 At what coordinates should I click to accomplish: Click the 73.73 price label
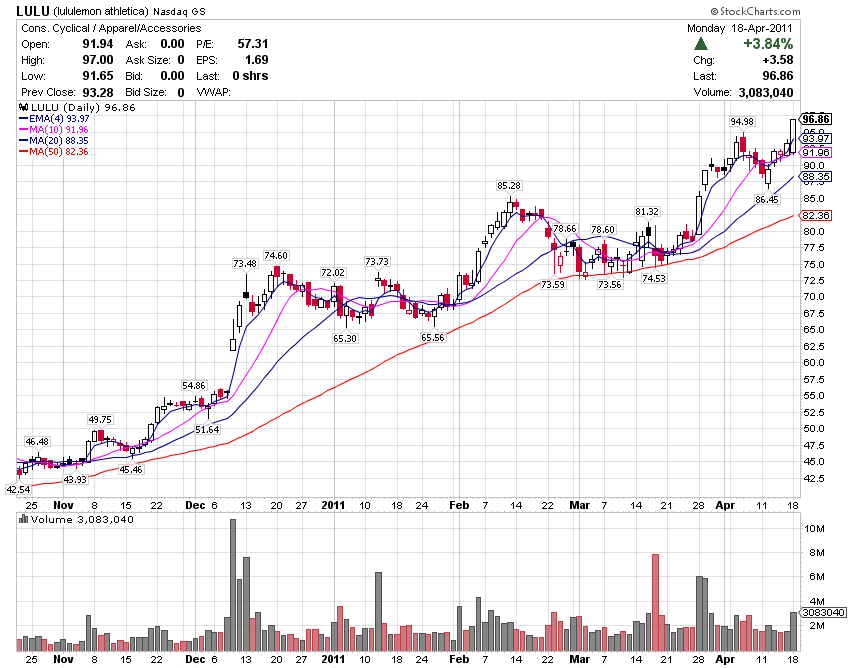[x=377, y=261]
